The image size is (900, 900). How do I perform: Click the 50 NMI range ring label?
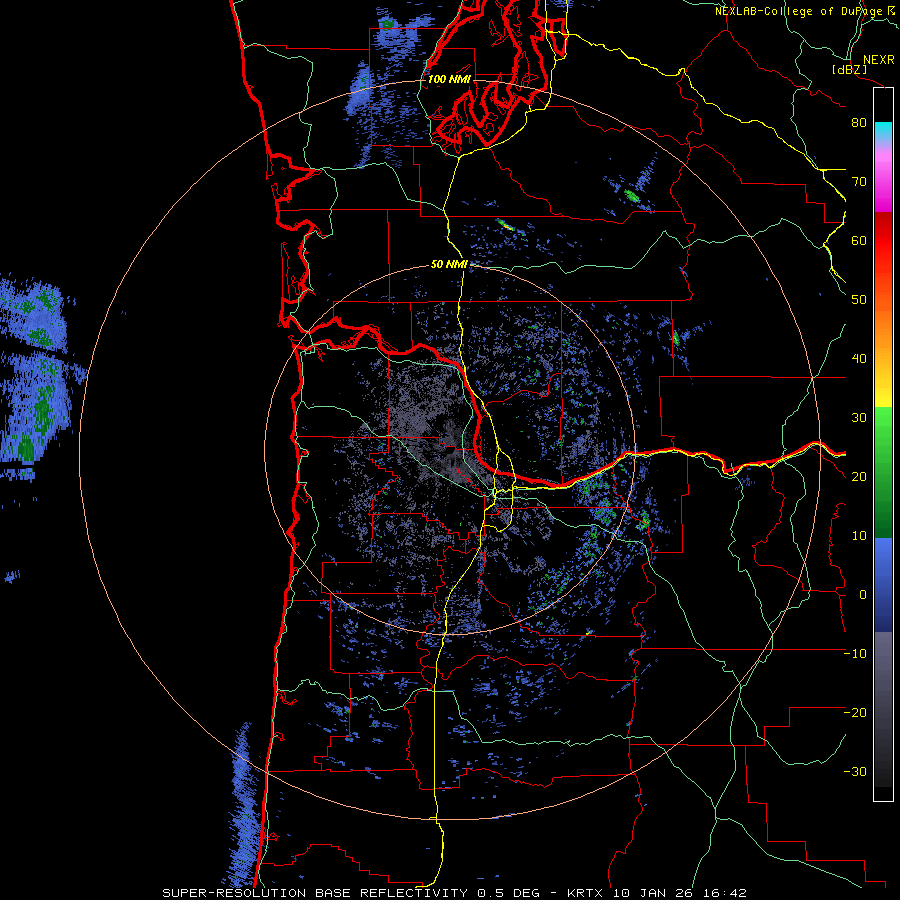tap(449, 264)
